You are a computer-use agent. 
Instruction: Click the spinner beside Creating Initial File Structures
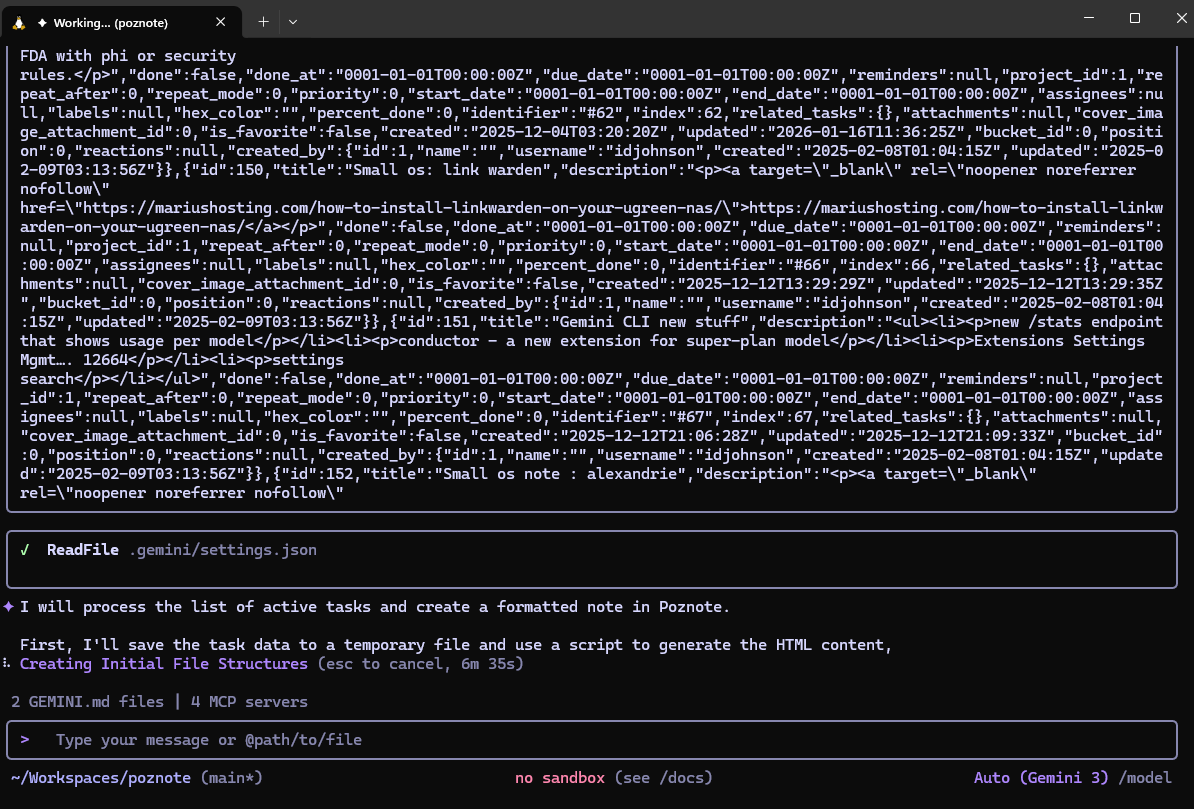tap(8, 664)
